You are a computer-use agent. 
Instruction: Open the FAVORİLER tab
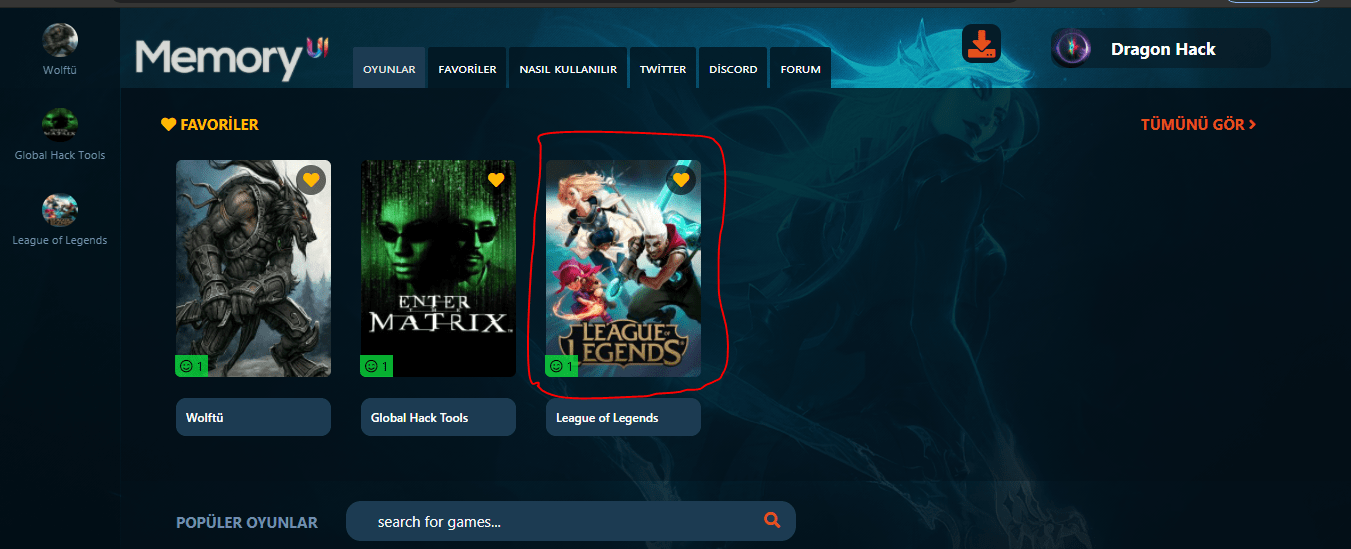467,68
